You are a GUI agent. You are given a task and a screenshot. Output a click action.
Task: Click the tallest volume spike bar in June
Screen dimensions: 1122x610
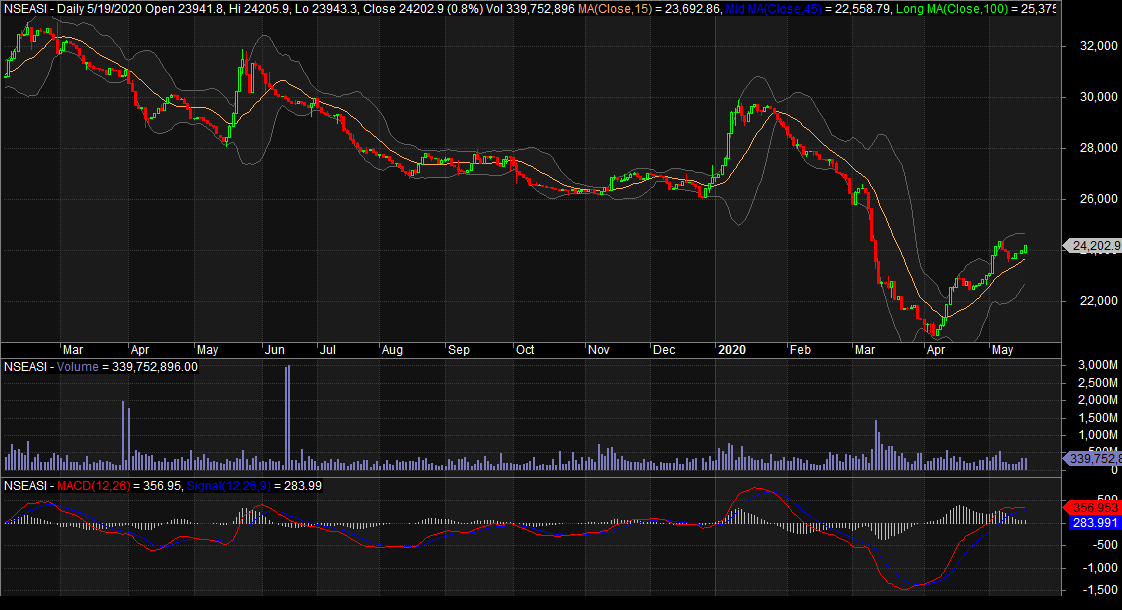tap(288, 417)
